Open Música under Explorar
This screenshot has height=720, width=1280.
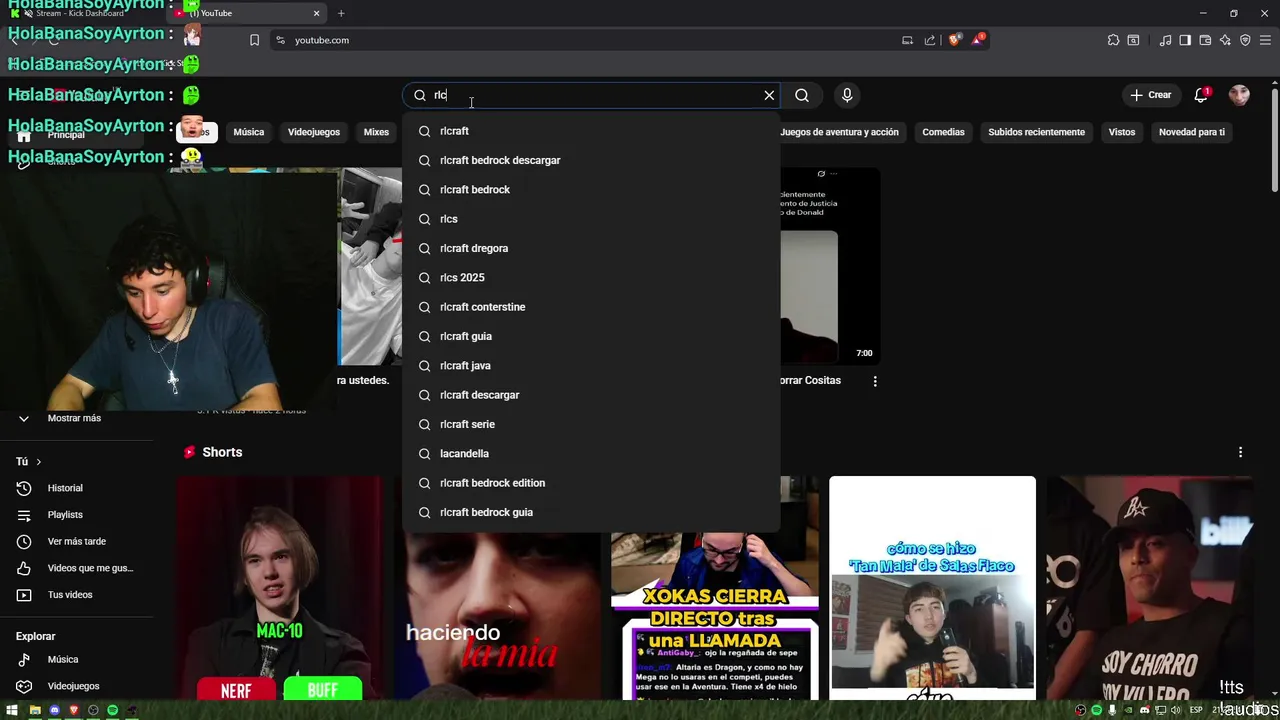[76, 659]
